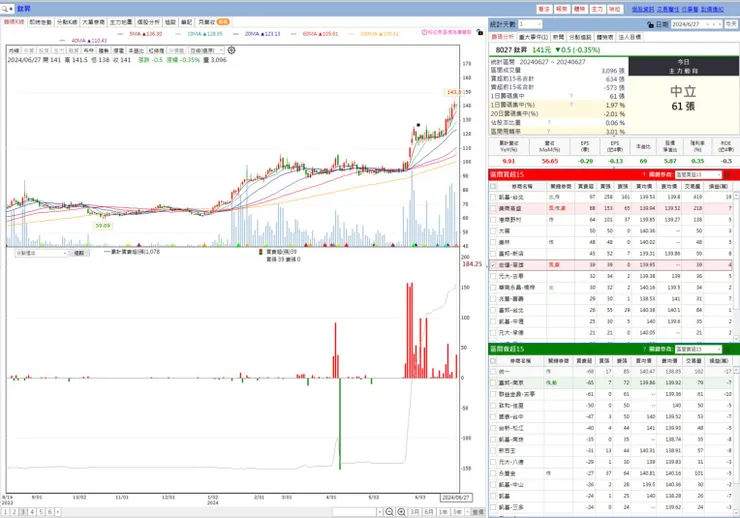This screenshot has height=518, width=740.
Task: Switch to the 主力地圖 tab
Action: click(121, 22)
